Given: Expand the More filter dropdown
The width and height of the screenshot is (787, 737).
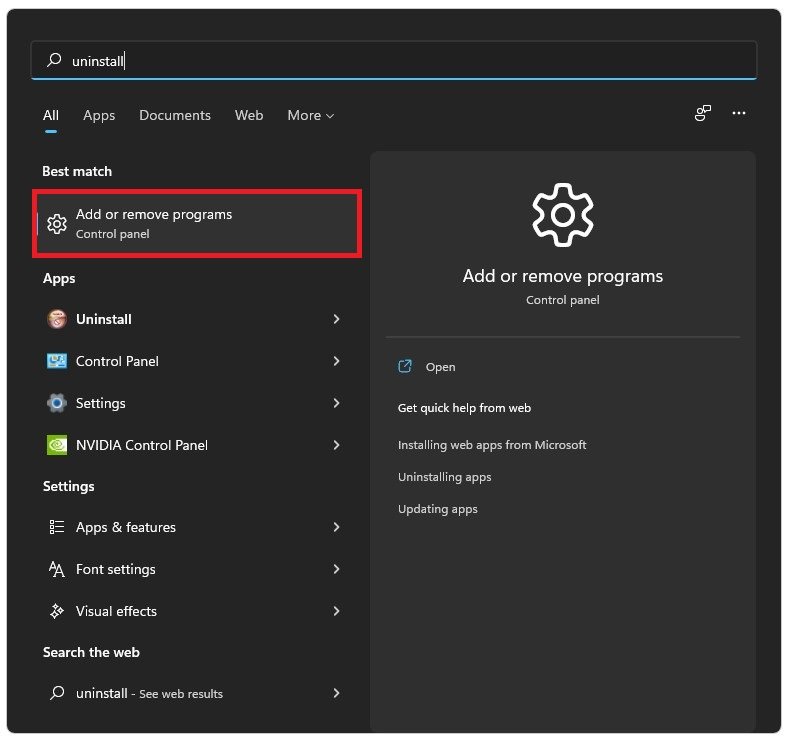Looking at the screenshot, I should tap(310, 115).
